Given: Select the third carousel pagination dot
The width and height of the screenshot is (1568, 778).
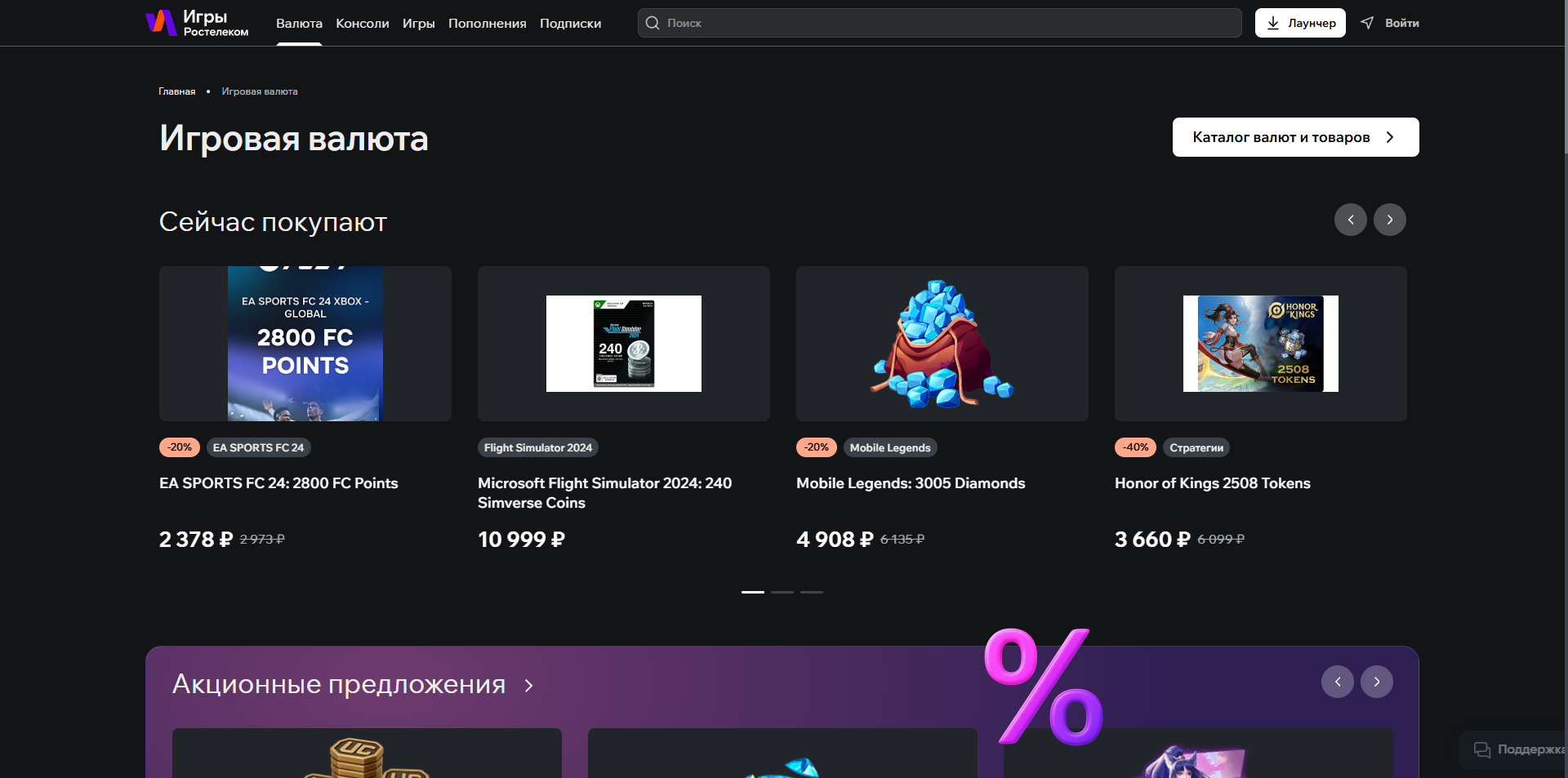Looking at the screenshot, I should coord(811,593).
